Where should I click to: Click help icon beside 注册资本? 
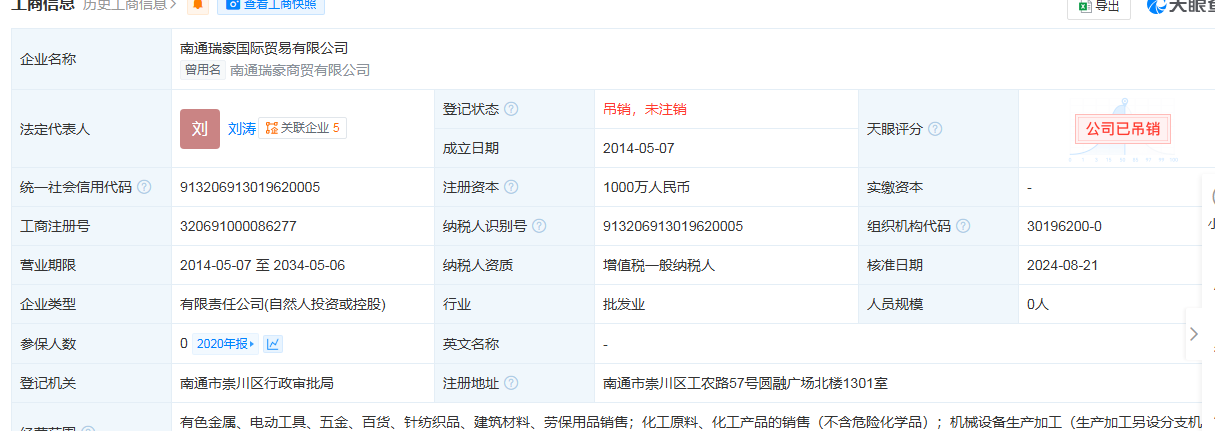tap(511, 187)
